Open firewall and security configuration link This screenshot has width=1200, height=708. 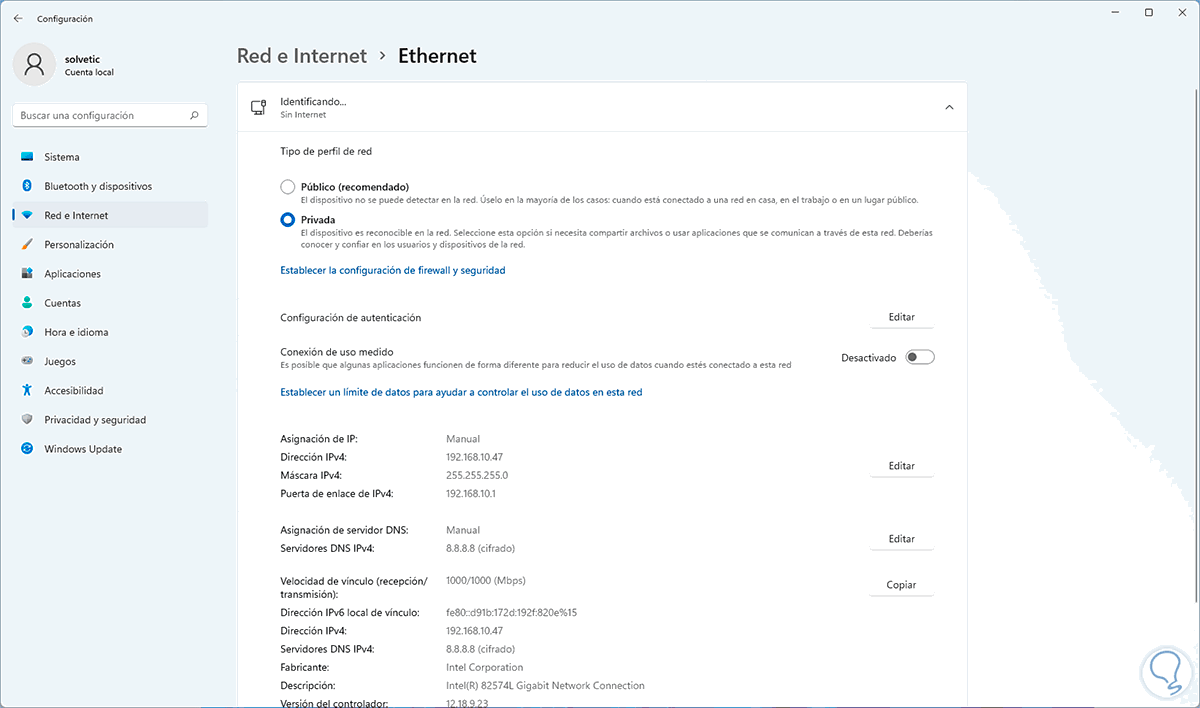(393, 270)
